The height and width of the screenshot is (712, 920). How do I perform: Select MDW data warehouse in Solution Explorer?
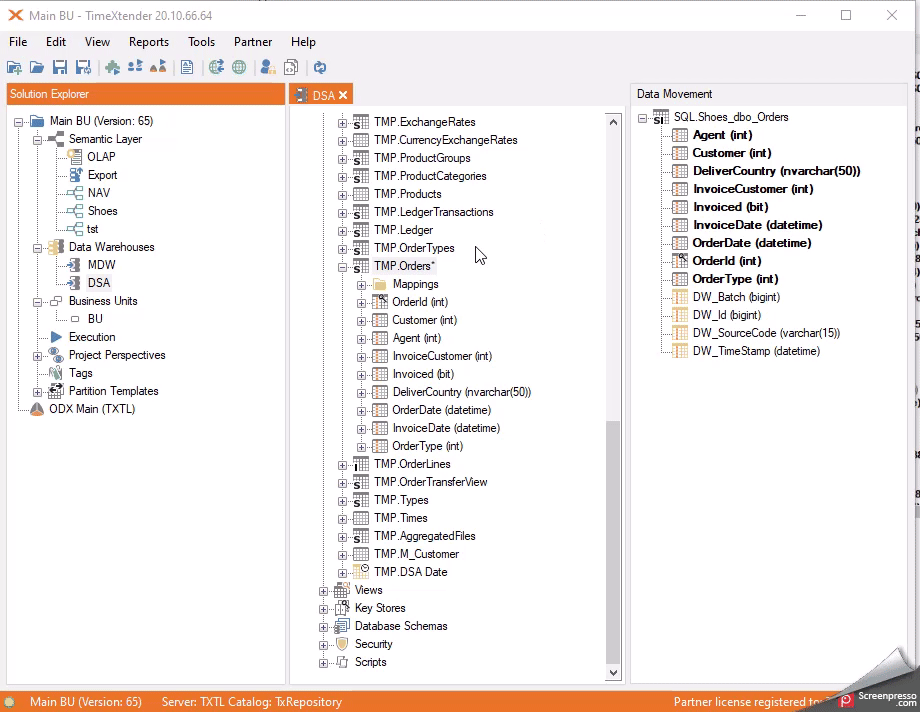click(102, 265)
